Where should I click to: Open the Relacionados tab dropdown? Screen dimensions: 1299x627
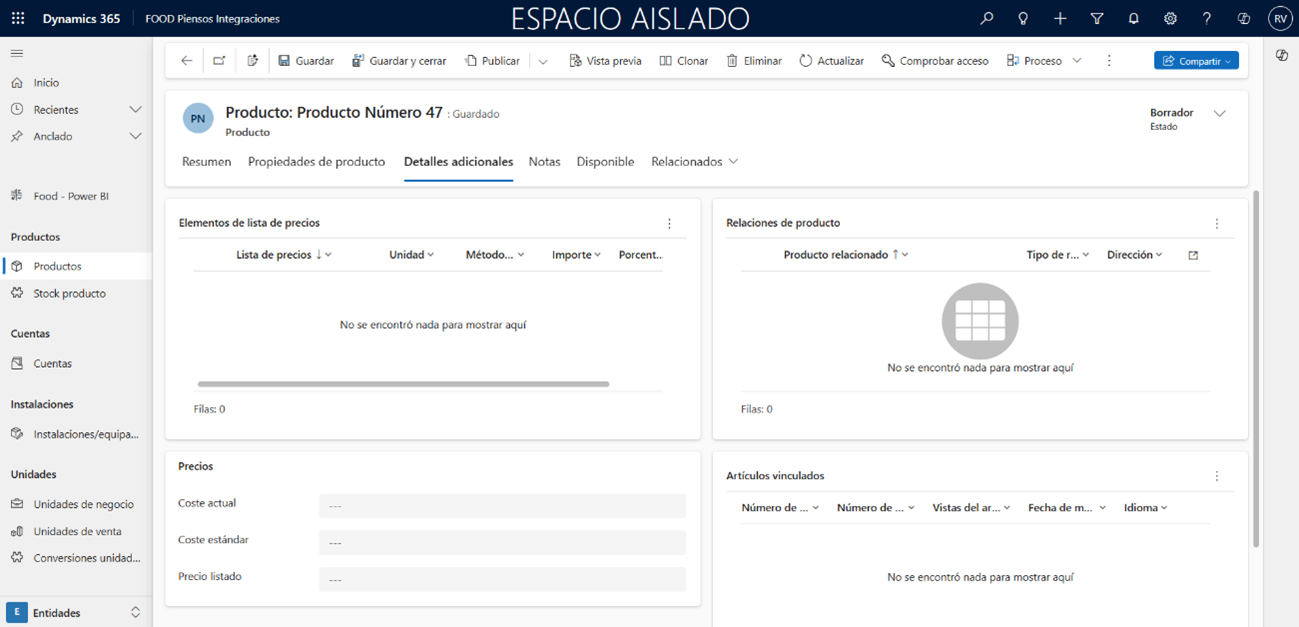coord(694,162)
